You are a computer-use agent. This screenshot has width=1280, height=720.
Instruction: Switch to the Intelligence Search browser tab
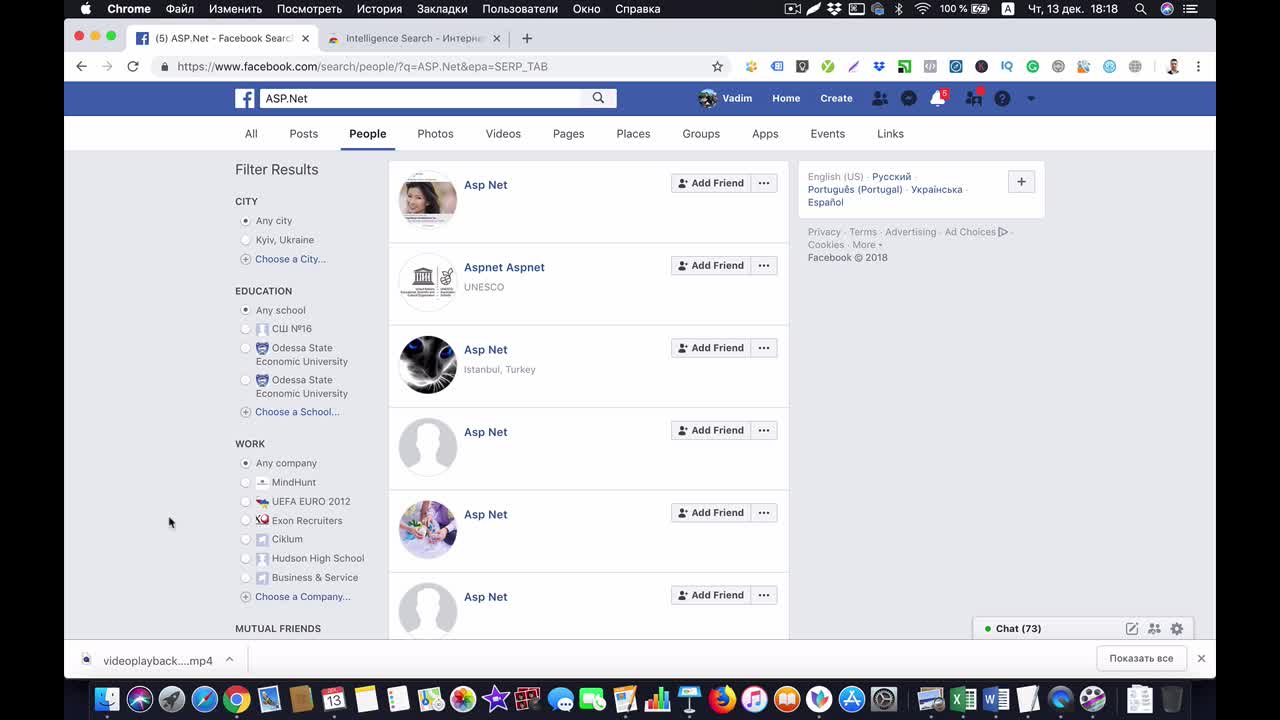pos(414,38)
